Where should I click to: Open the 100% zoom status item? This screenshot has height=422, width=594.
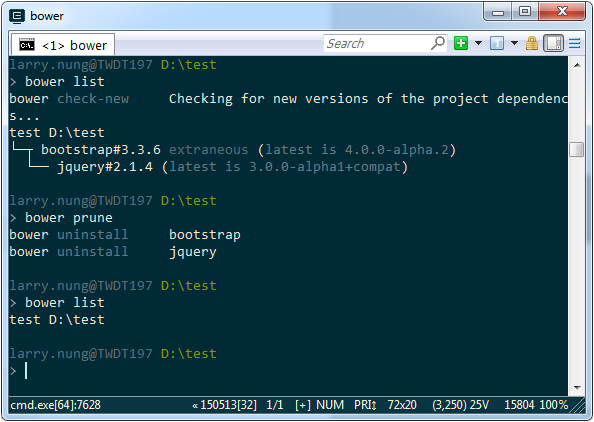[x=553, y=405]
